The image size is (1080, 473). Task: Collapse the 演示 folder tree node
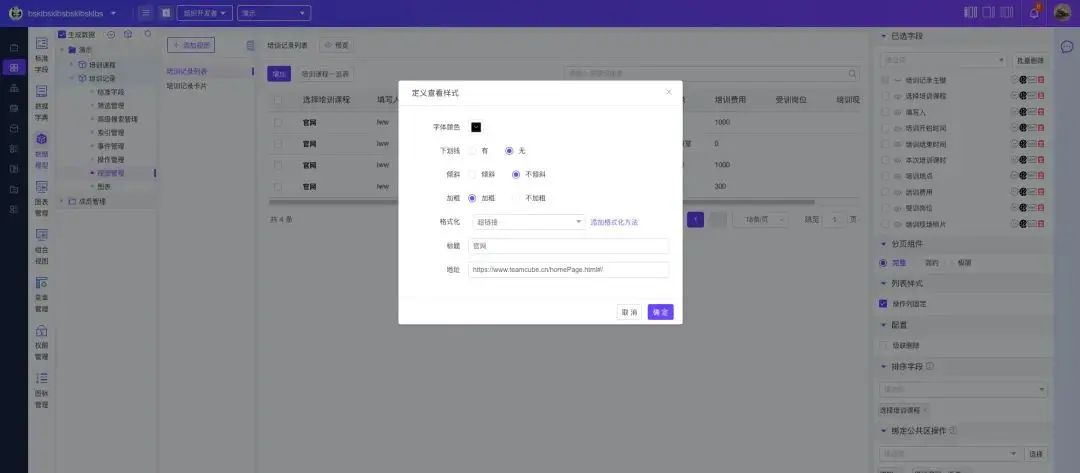61,50
